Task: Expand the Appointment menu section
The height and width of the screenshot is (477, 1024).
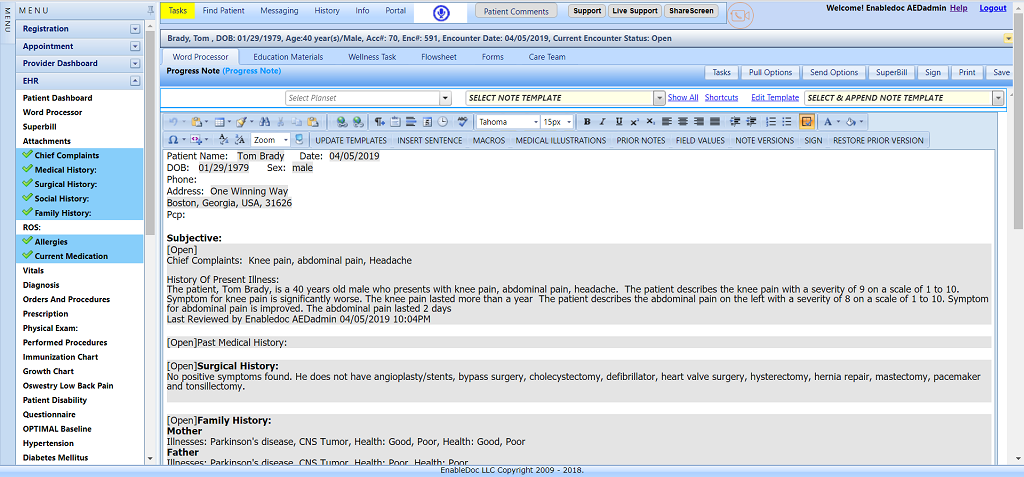Action: point(135,46)
